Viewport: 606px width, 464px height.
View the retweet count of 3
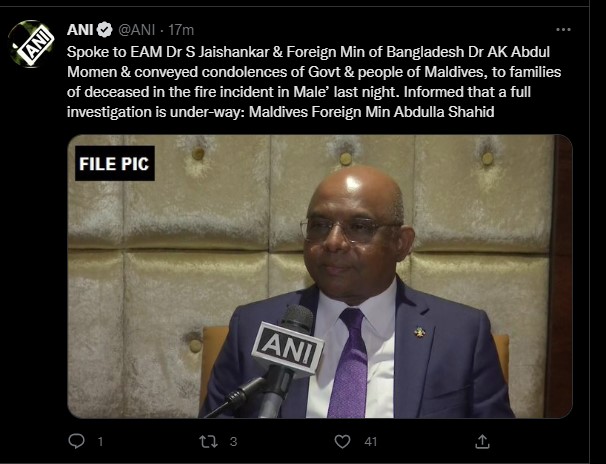pyautogui.click(x=233, y=442)
